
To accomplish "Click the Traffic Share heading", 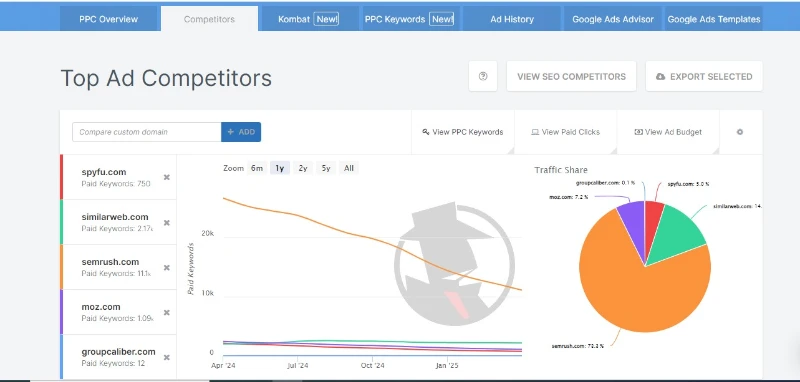I will [561, 170].
